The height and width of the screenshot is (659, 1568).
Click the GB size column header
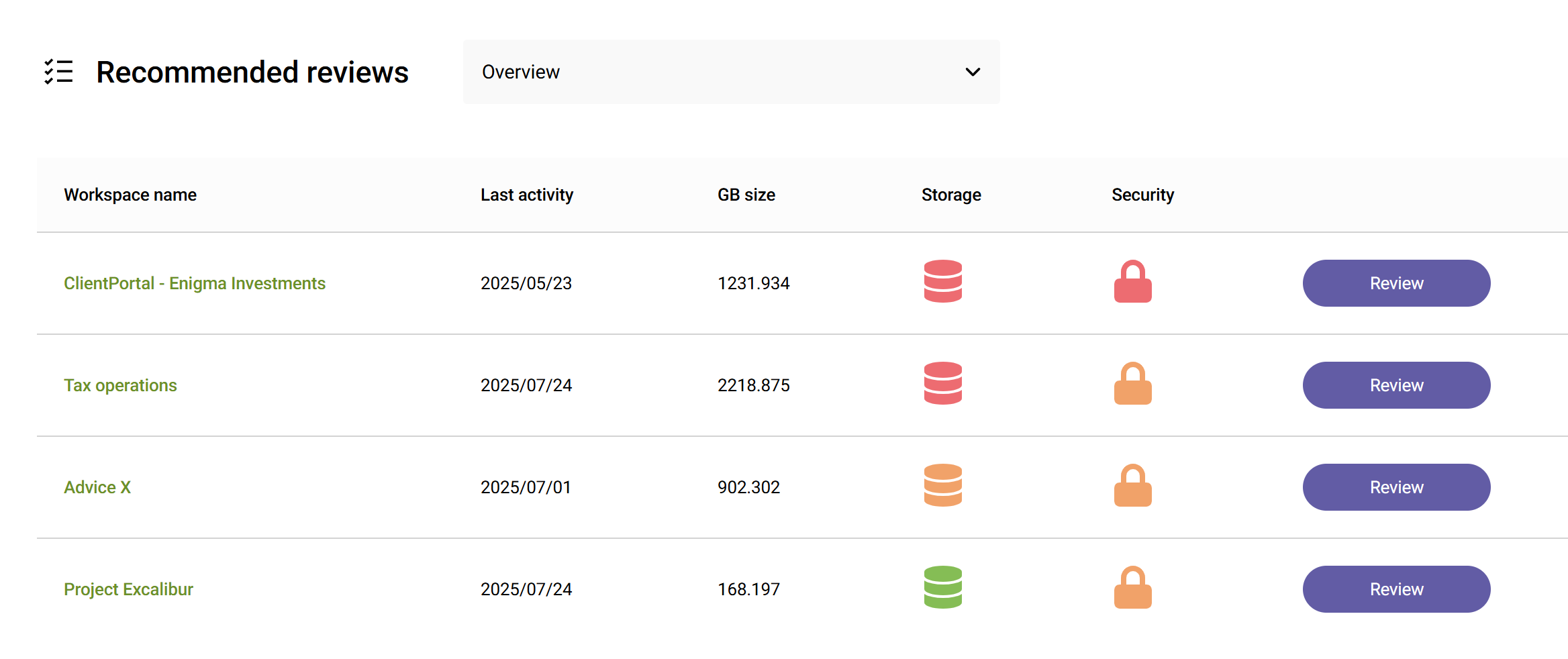pyautogui.click(x=746, y=195)
